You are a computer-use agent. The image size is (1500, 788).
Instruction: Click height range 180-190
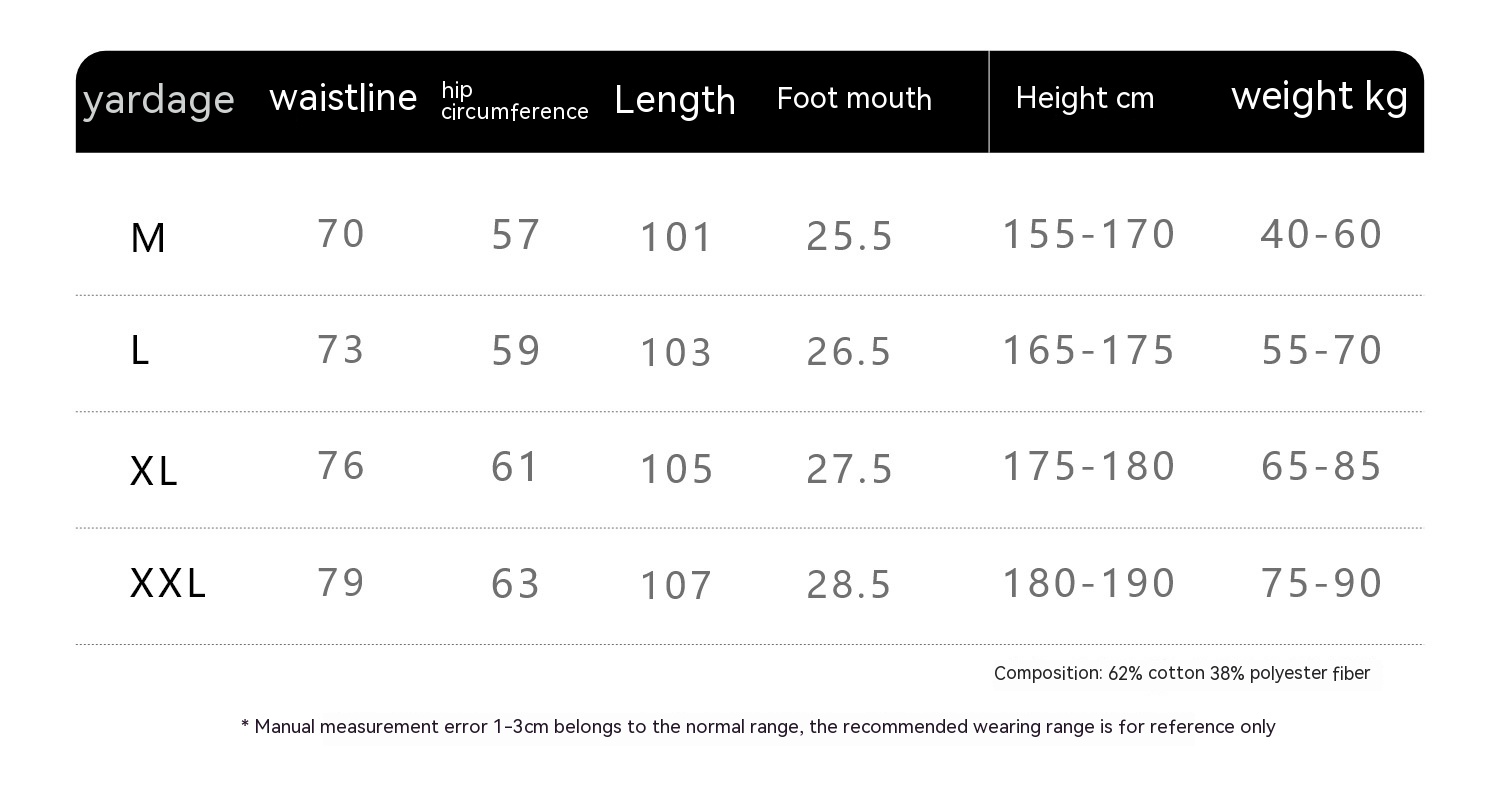tap(1088, 584)
